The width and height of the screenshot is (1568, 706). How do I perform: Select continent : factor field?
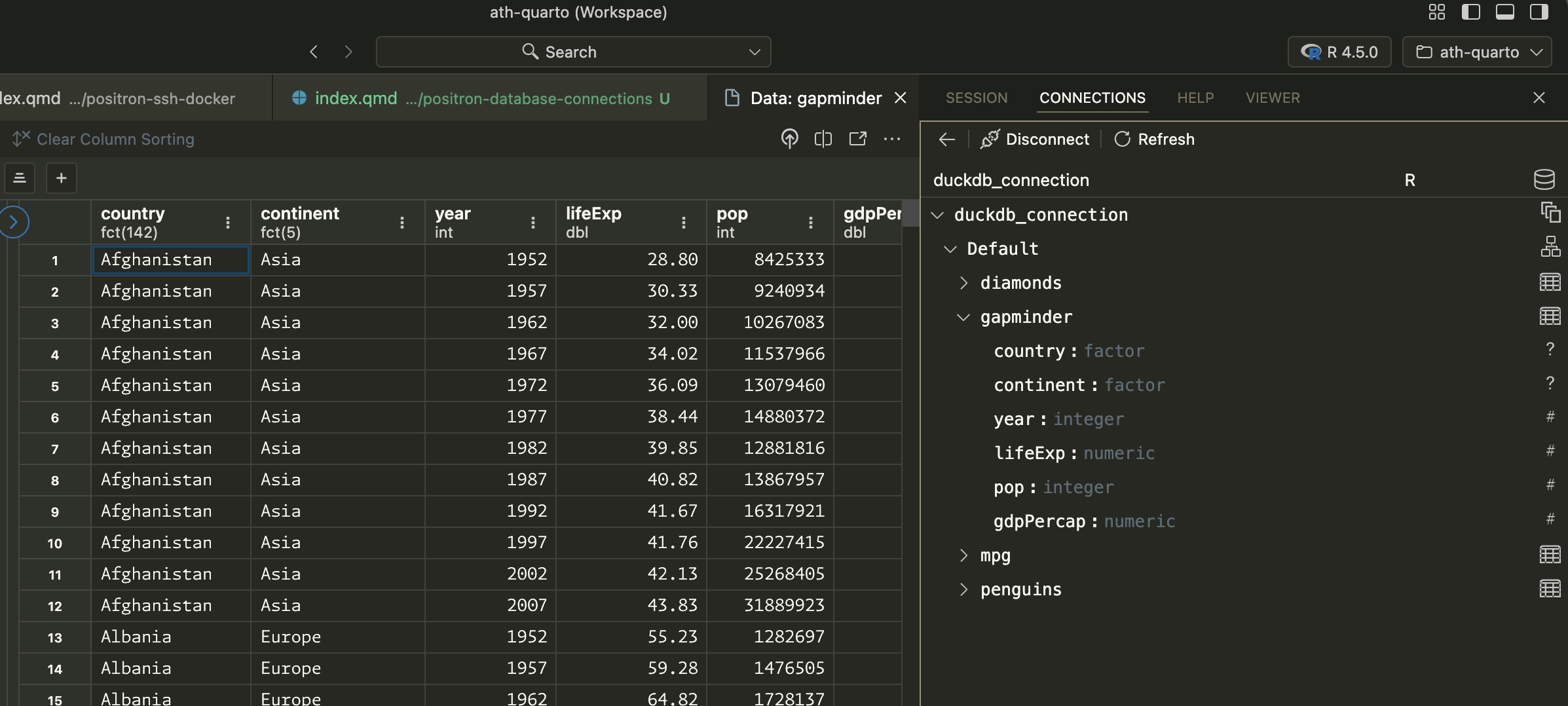(x=1079, y=385)
